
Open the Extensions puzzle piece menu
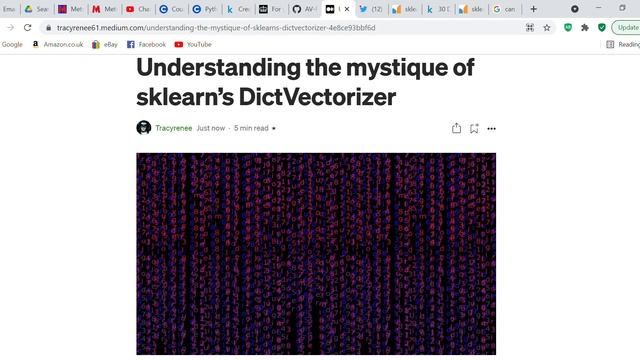pos(585,27)
